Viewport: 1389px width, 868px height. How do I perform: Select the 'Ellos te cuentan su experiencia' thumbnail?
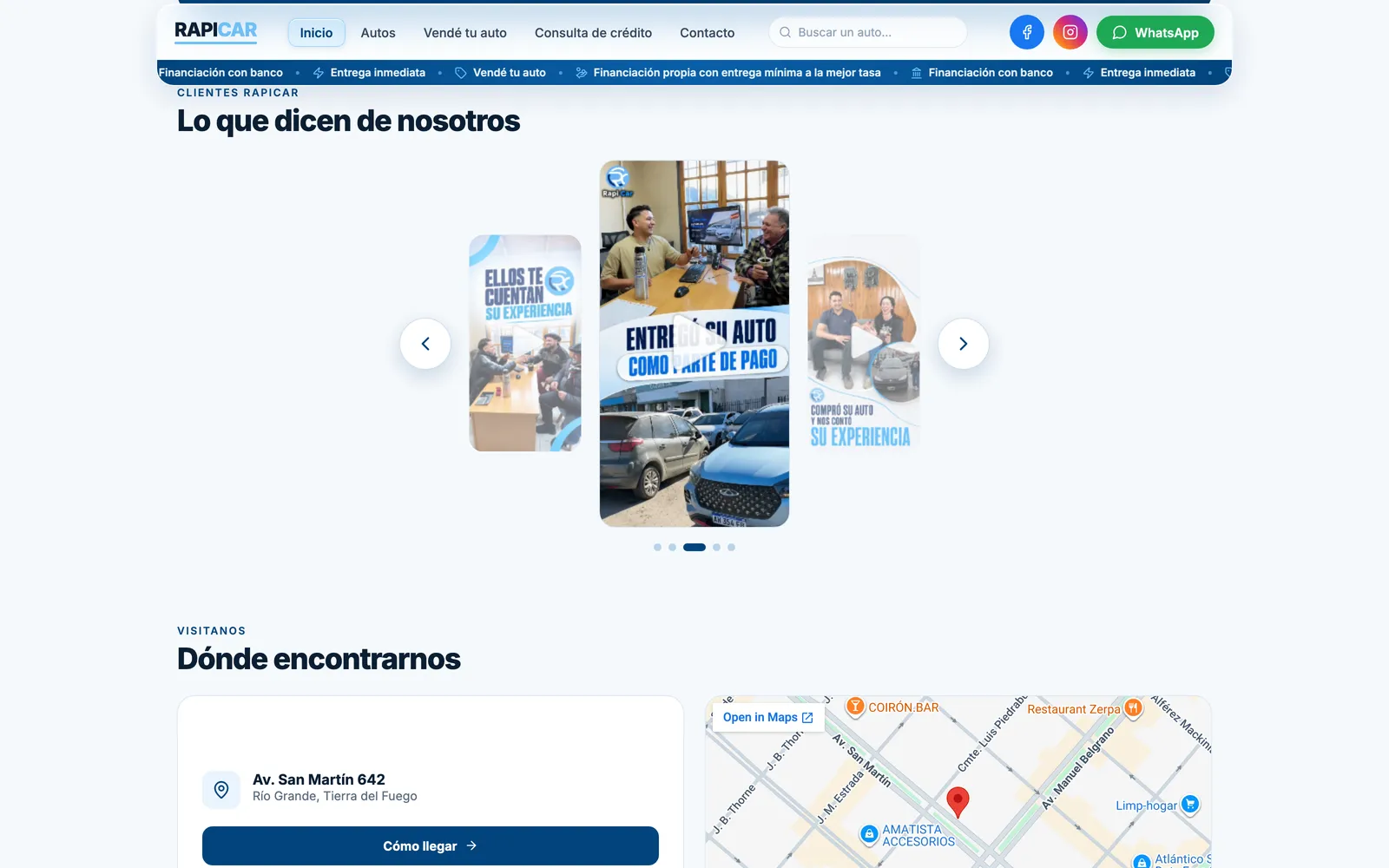(x=525, y=343)
